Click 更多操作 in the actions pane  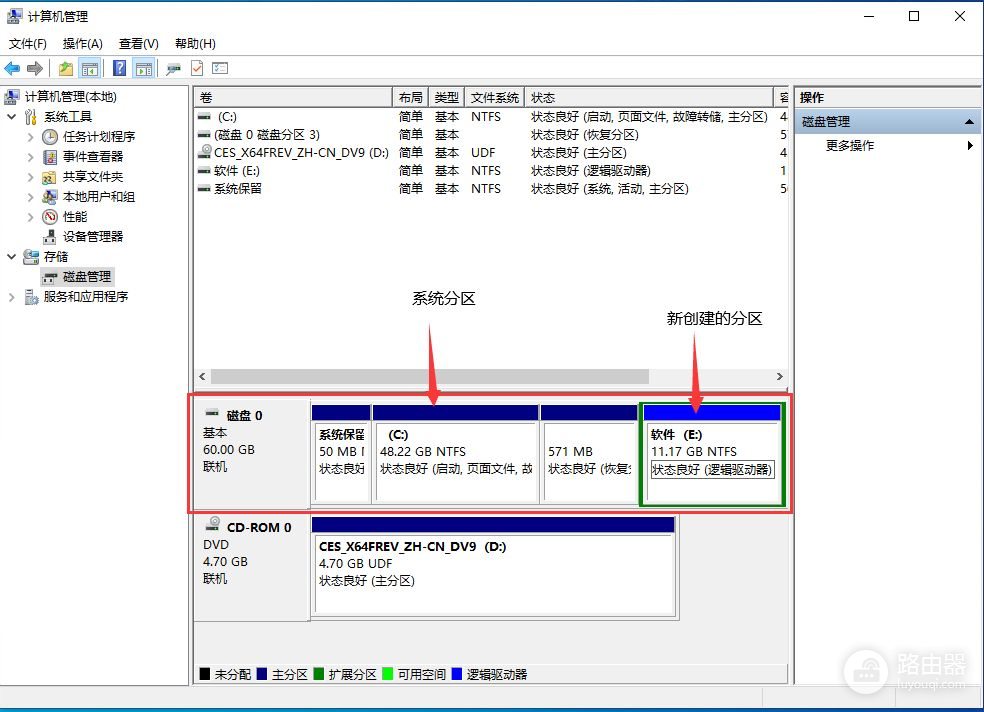tap(849, 146)
